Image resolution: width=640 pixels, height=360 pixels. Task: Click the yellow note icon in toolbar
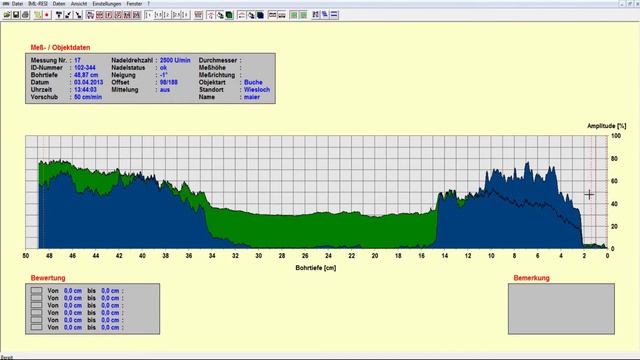(38, 15)
